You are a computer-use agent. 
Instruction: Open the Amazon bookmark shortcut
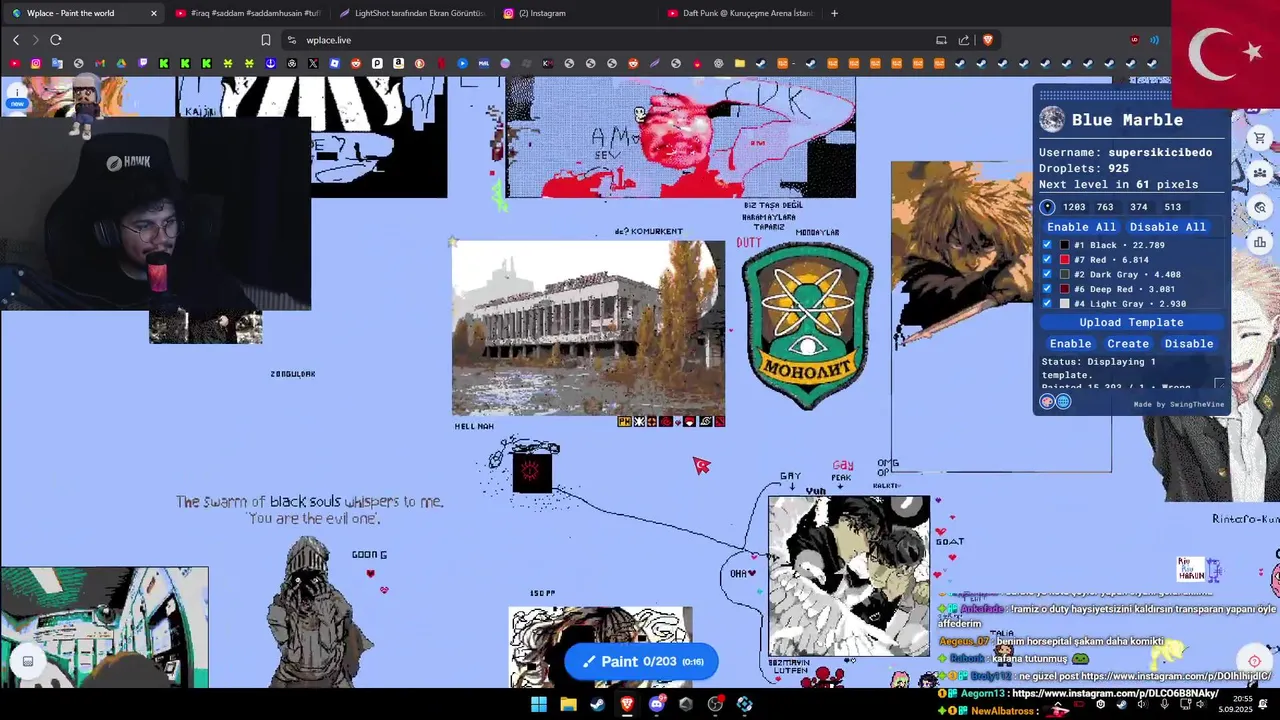(398, 64)
